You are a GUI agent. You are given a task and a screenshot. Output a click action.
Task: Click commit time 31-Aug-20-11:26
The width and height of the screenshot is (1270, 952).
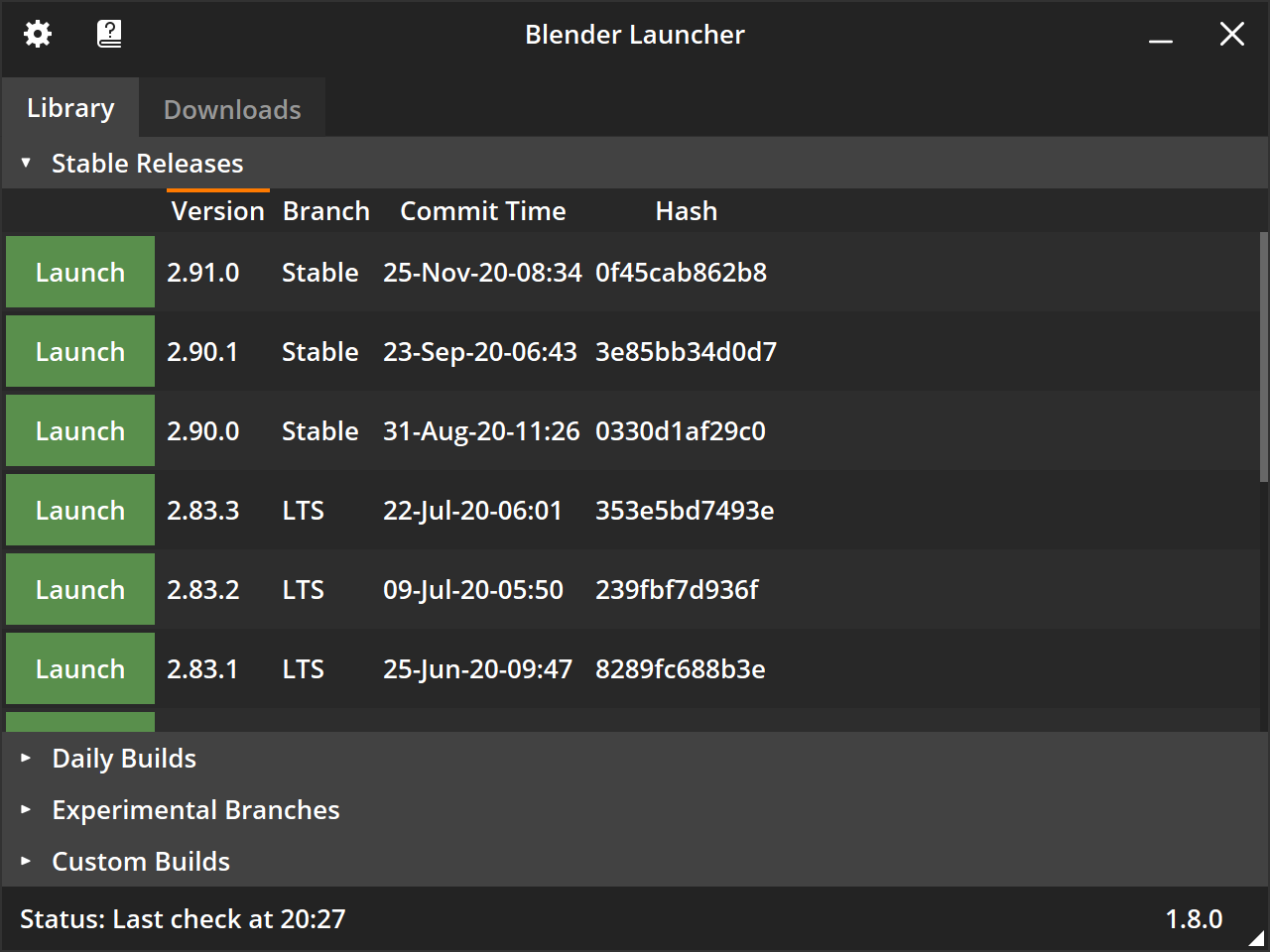click(481, 431)
